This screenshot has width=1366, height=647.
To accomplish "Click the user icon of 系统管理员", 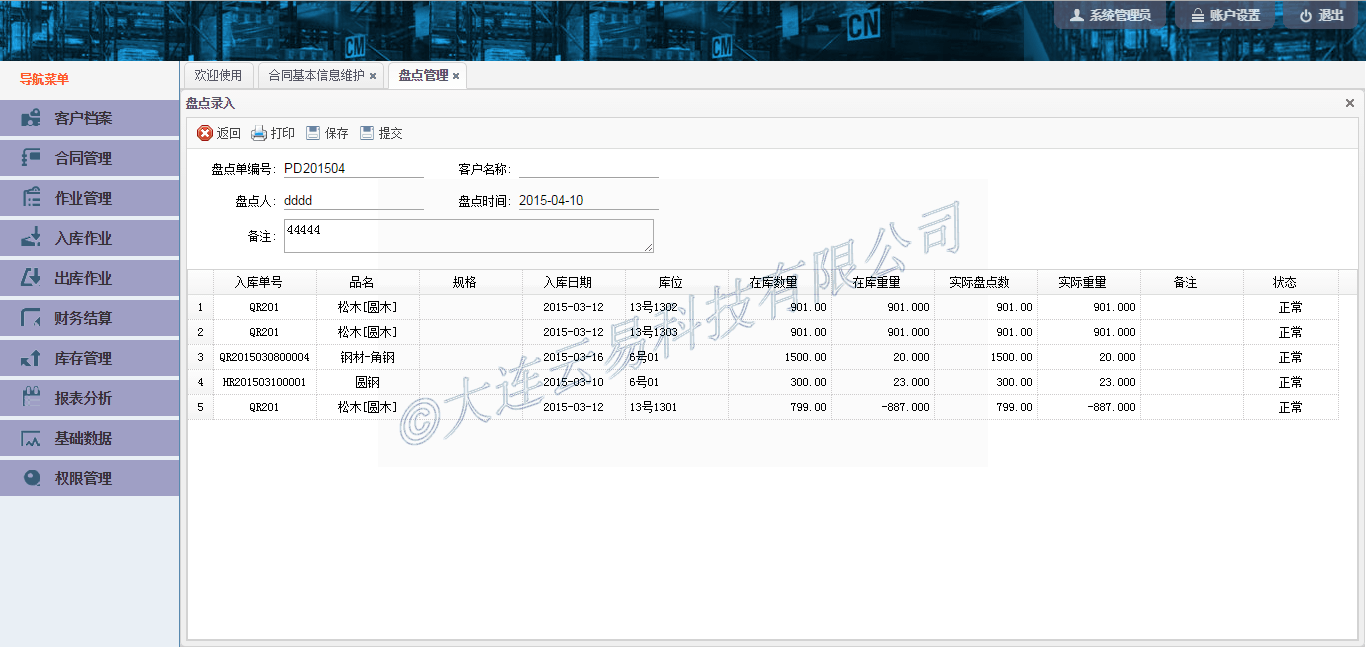I will point(1077,16).
